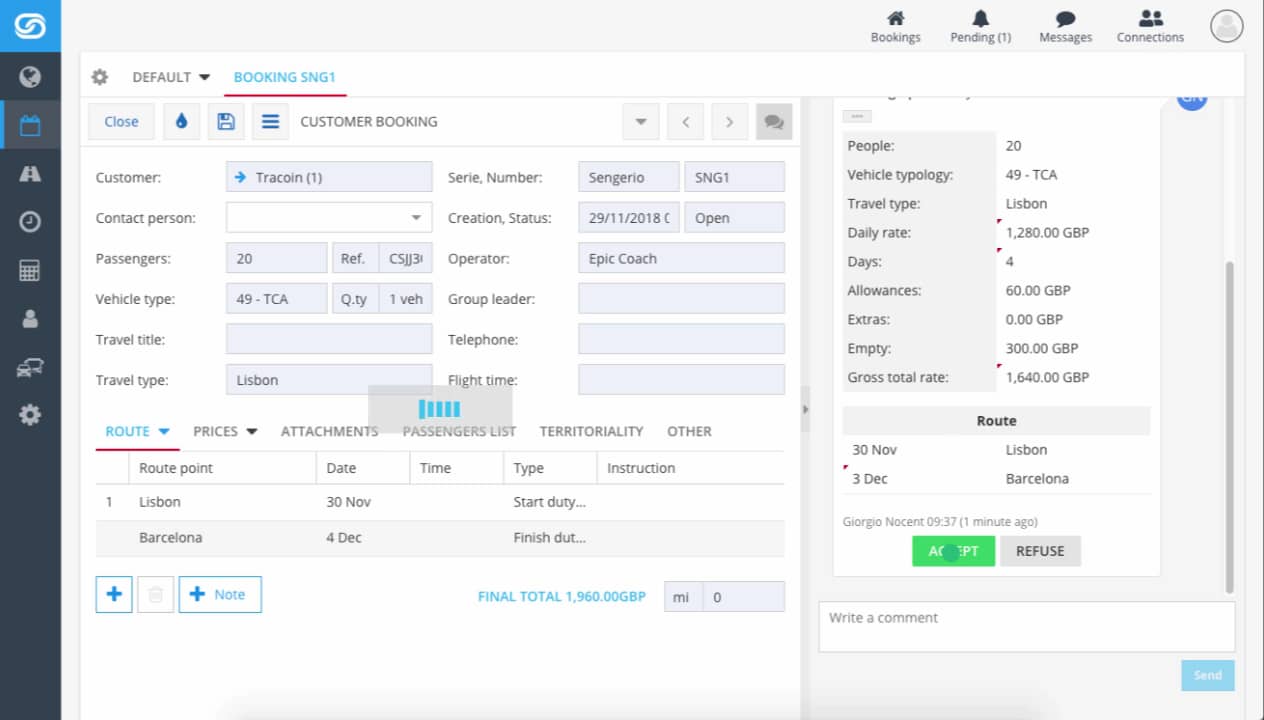
Task: Open the road icon in sidebar
Action: point(30,174)
